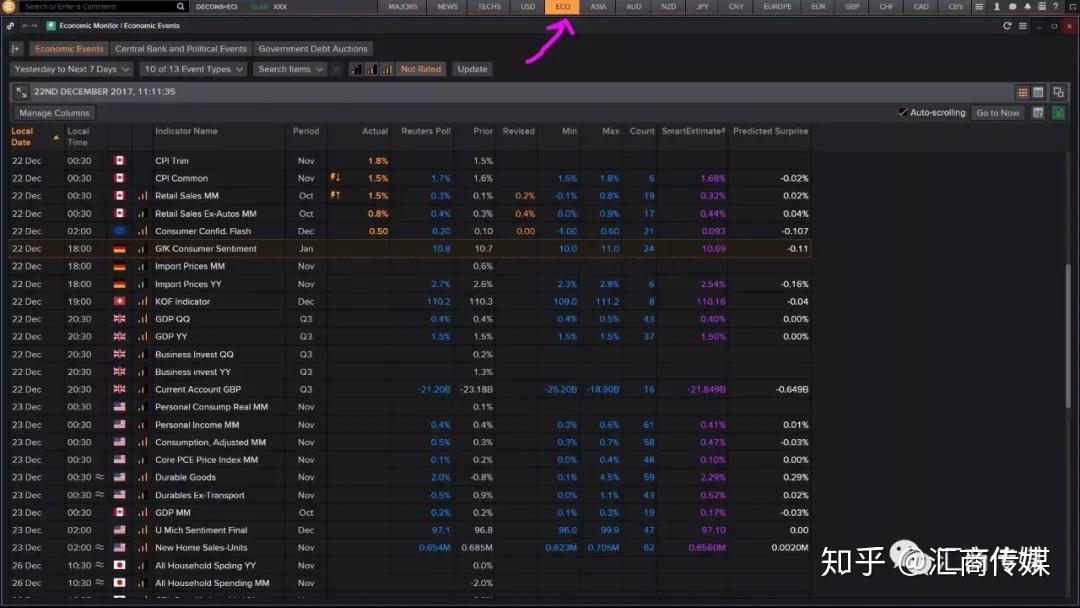Viewport: 1080px width, 608px height.
Task: Select the Economic Events tab
Action: coord(69,49)
